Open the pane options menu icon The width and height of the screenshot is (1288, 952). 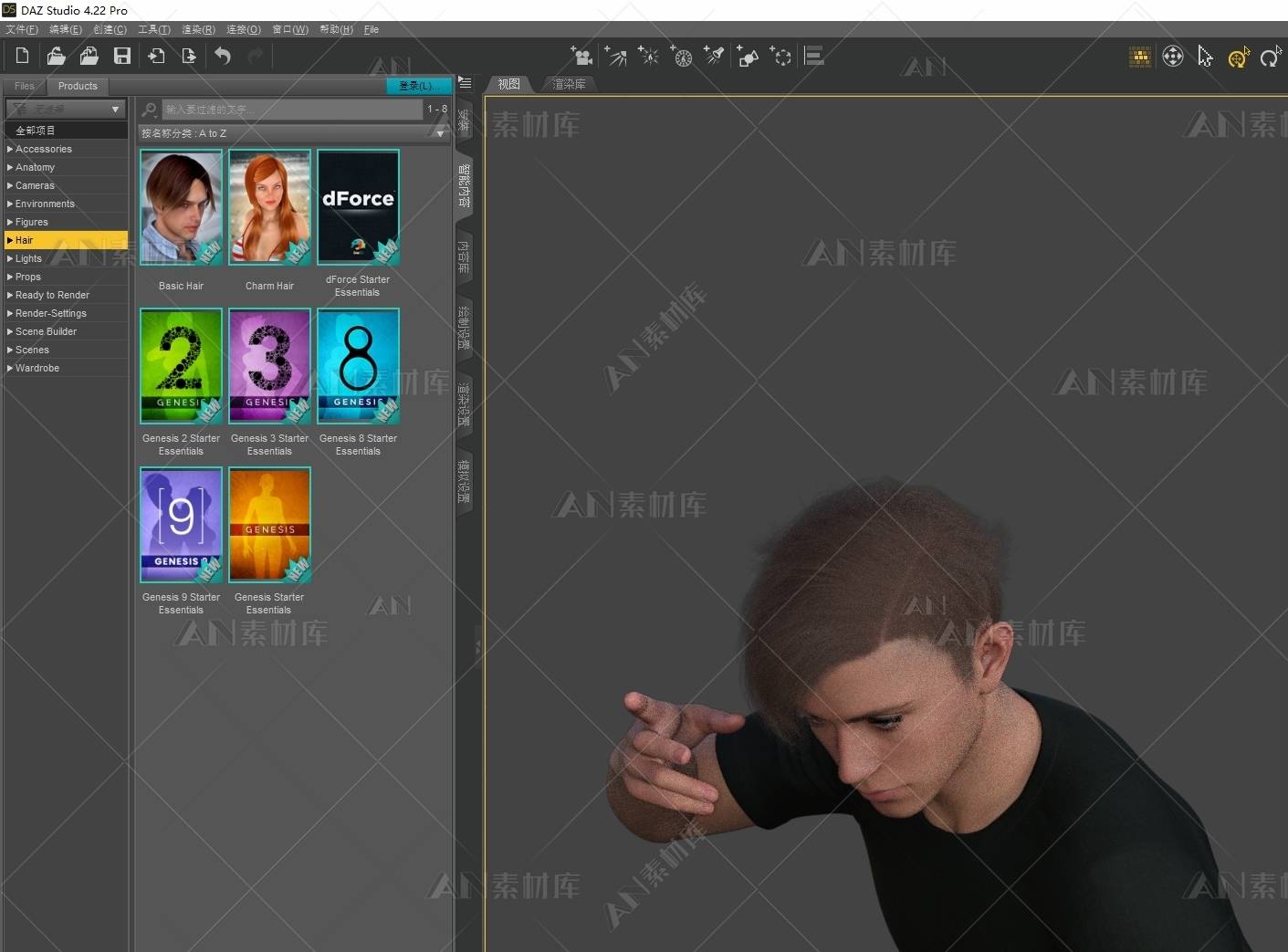(x=465, y=83)
